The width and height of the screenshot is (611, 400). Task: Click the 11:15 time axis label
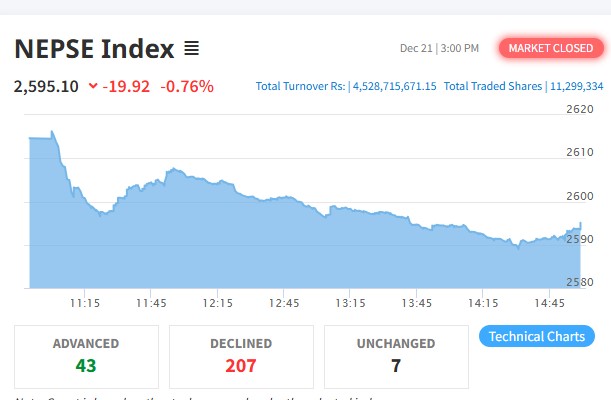(85, 302)
